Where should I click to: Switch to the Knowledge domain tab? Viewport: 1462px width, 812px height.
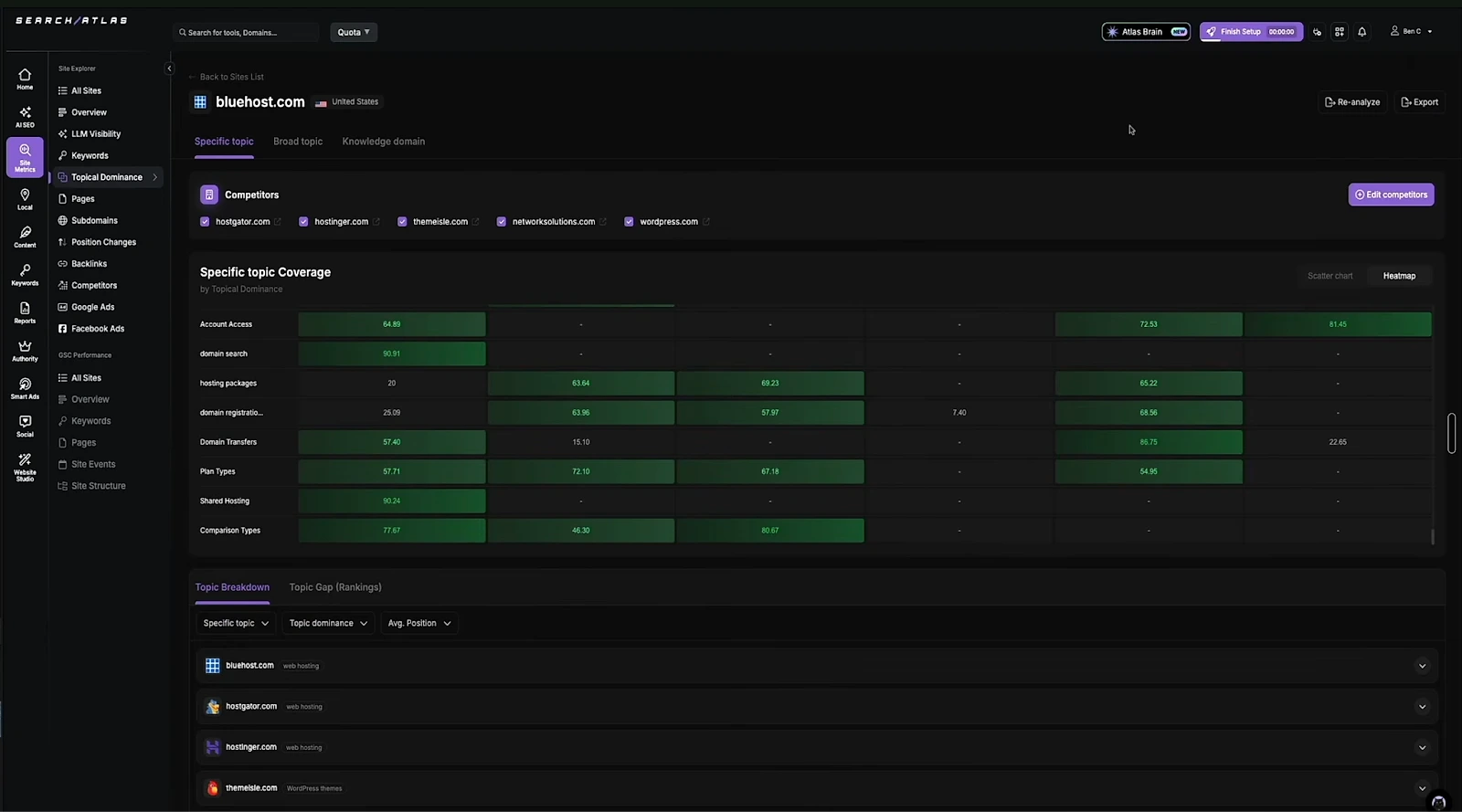tap(384, 142)
